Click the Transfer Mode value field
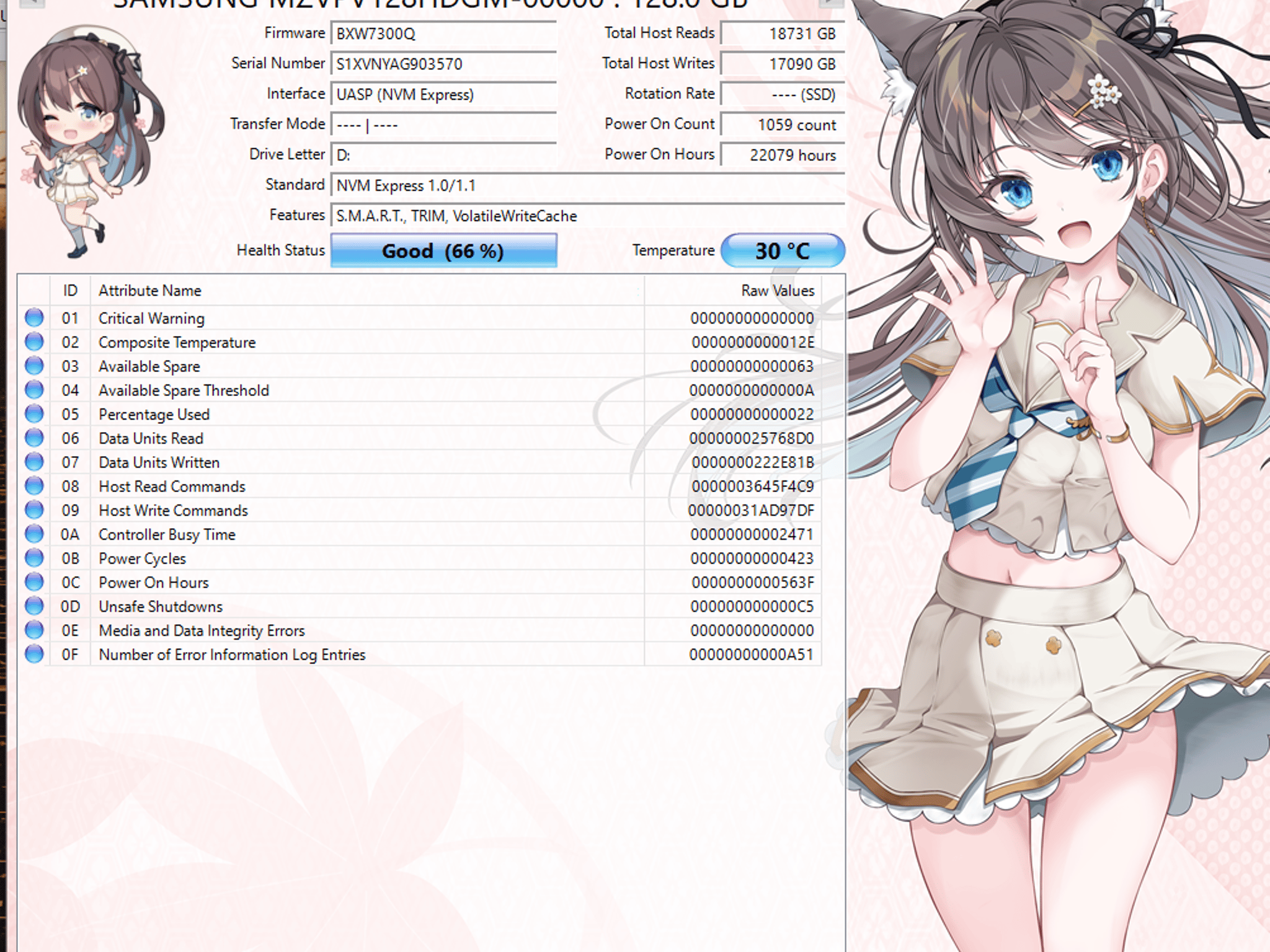 pos(443,125)
